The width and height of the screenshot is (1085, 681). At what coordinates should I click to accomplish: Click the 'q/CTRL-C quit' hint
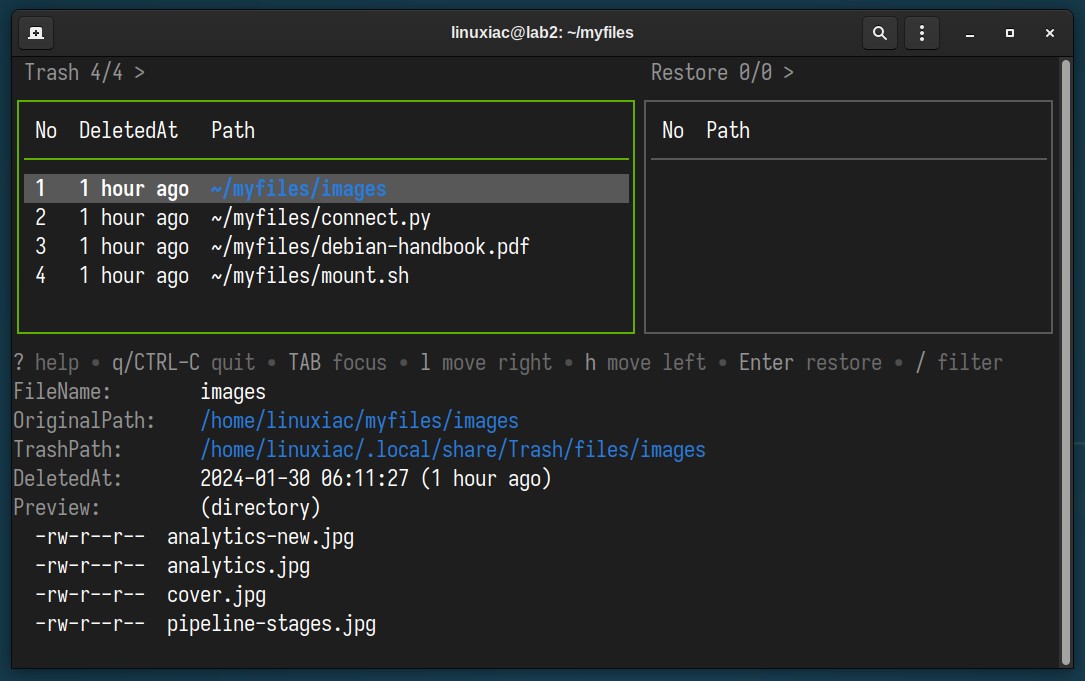point(183,362)
